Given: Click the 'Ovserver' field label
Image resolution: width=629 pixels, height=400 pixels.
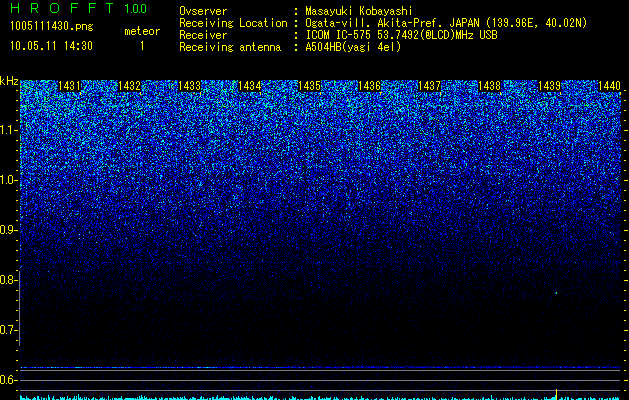Looking at the screenshot, I should coord(203,11).
